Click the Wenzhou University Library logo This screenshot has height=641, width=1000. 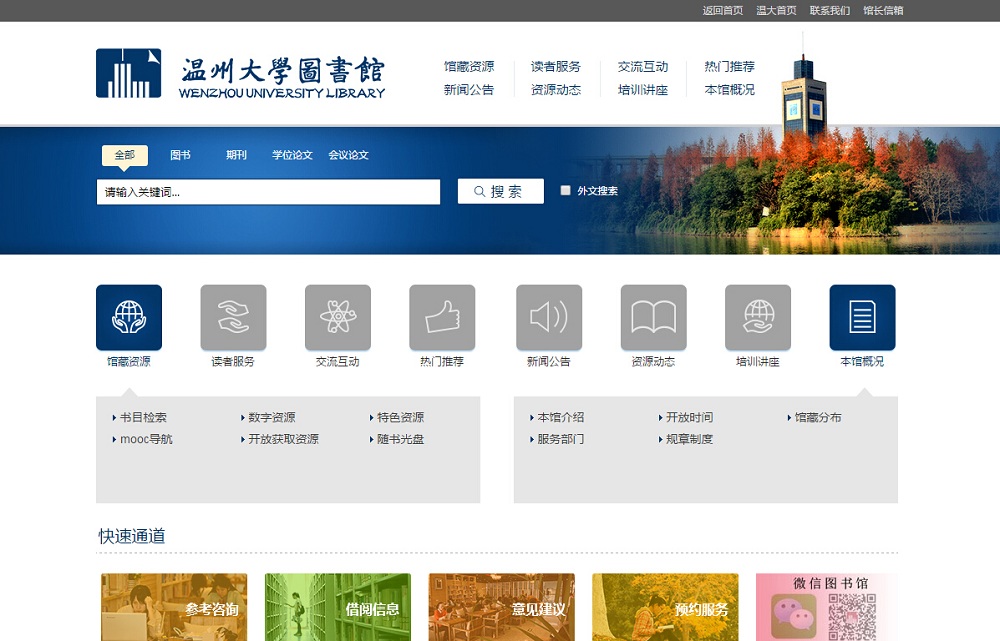click(240, 73)
